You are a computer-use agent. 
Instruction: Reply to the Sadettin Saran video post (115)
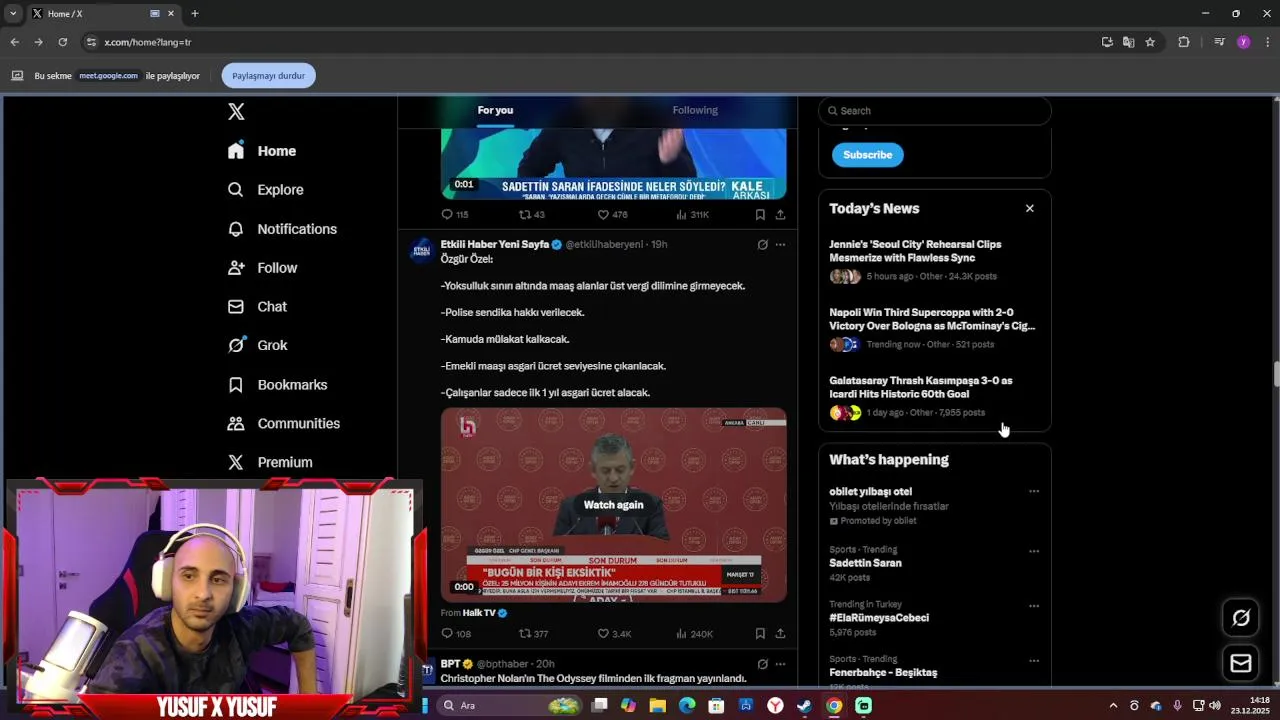click(x=455, y=215)
